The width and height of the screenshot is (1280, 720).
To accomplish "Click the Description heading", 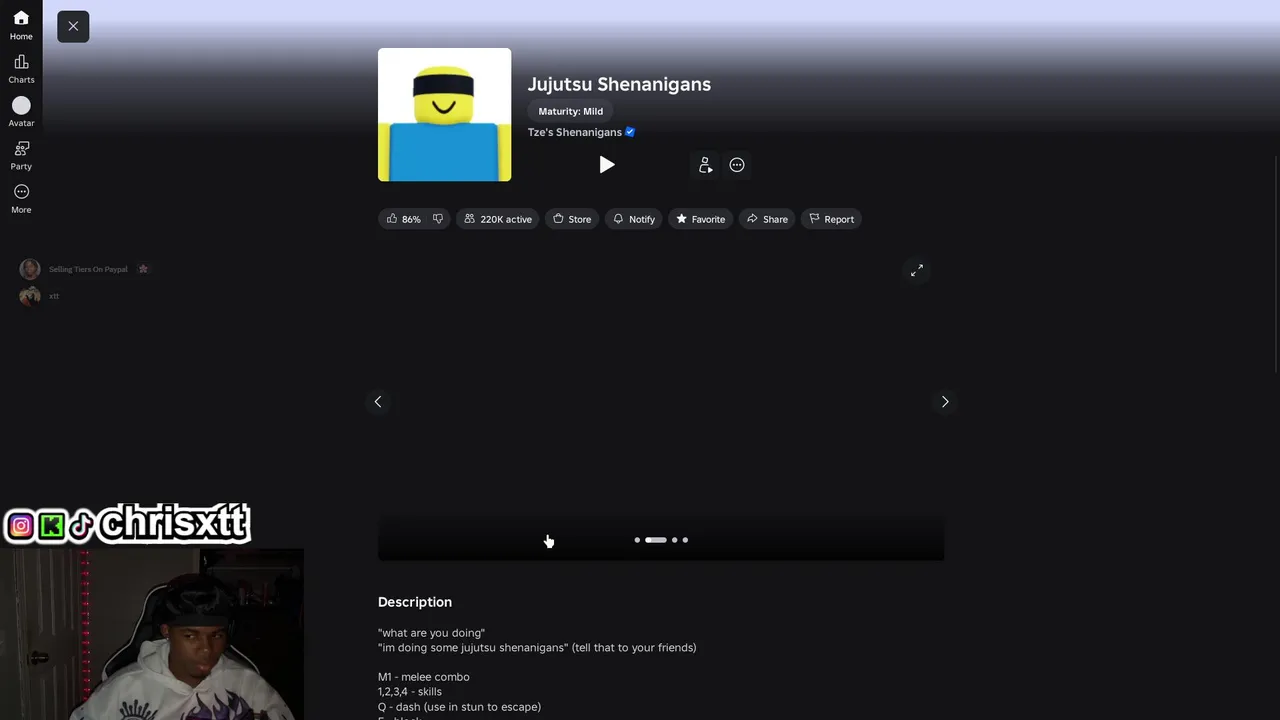I will 415,602.
